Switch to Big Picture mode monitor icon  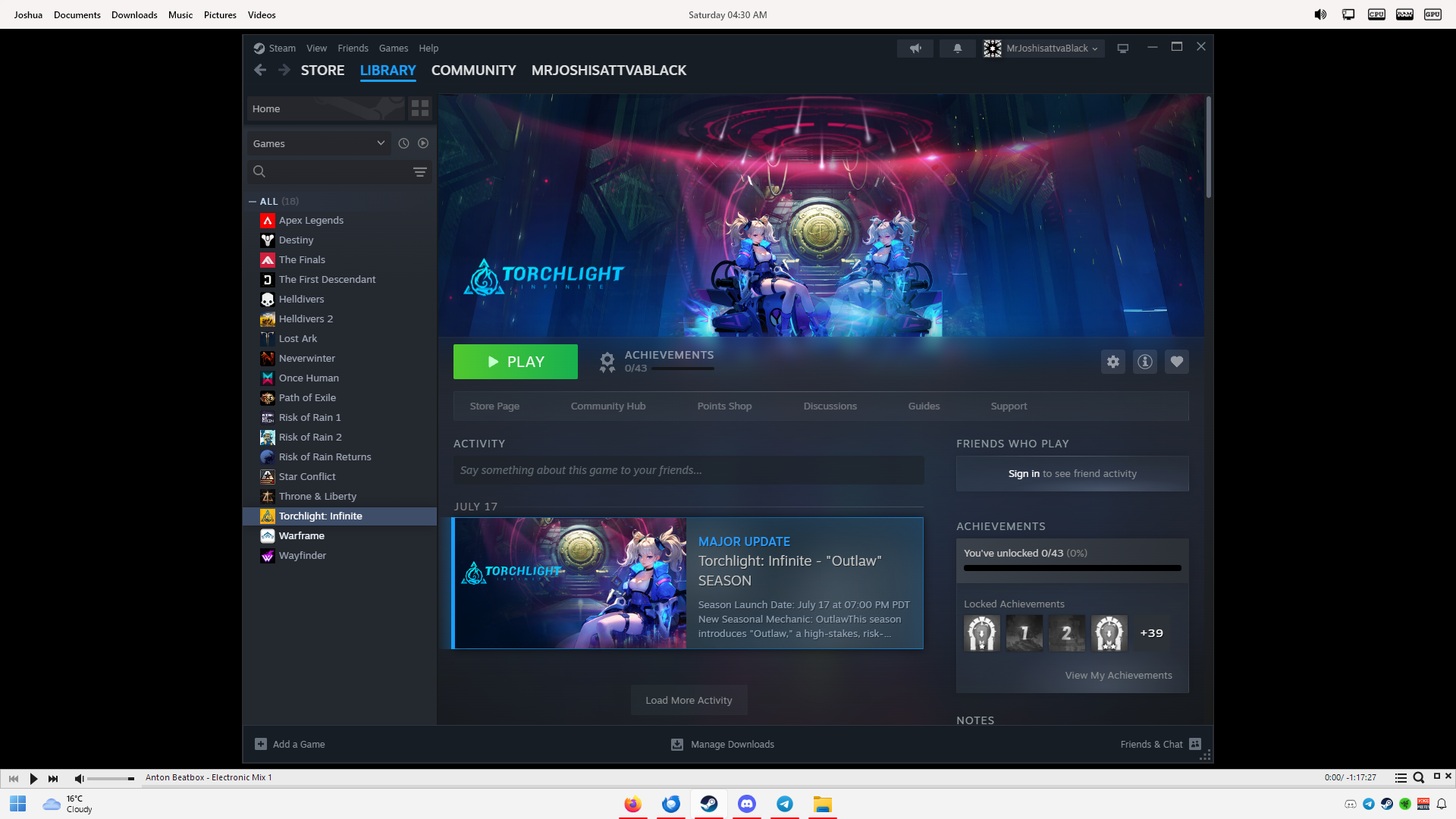(1123, 48)
